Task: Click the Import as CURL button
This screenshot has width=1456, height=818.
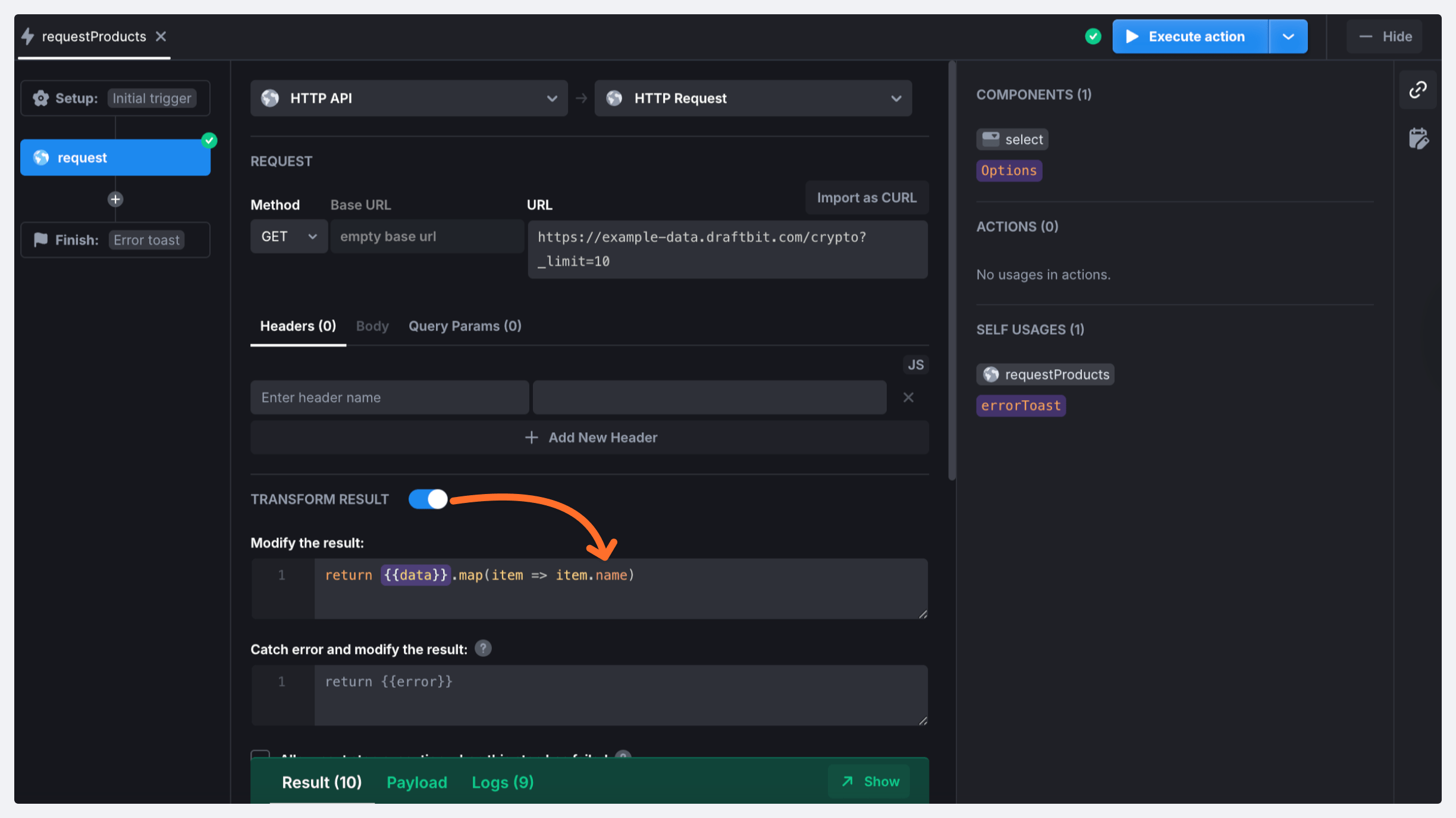Action: click(x=866, y=197)
